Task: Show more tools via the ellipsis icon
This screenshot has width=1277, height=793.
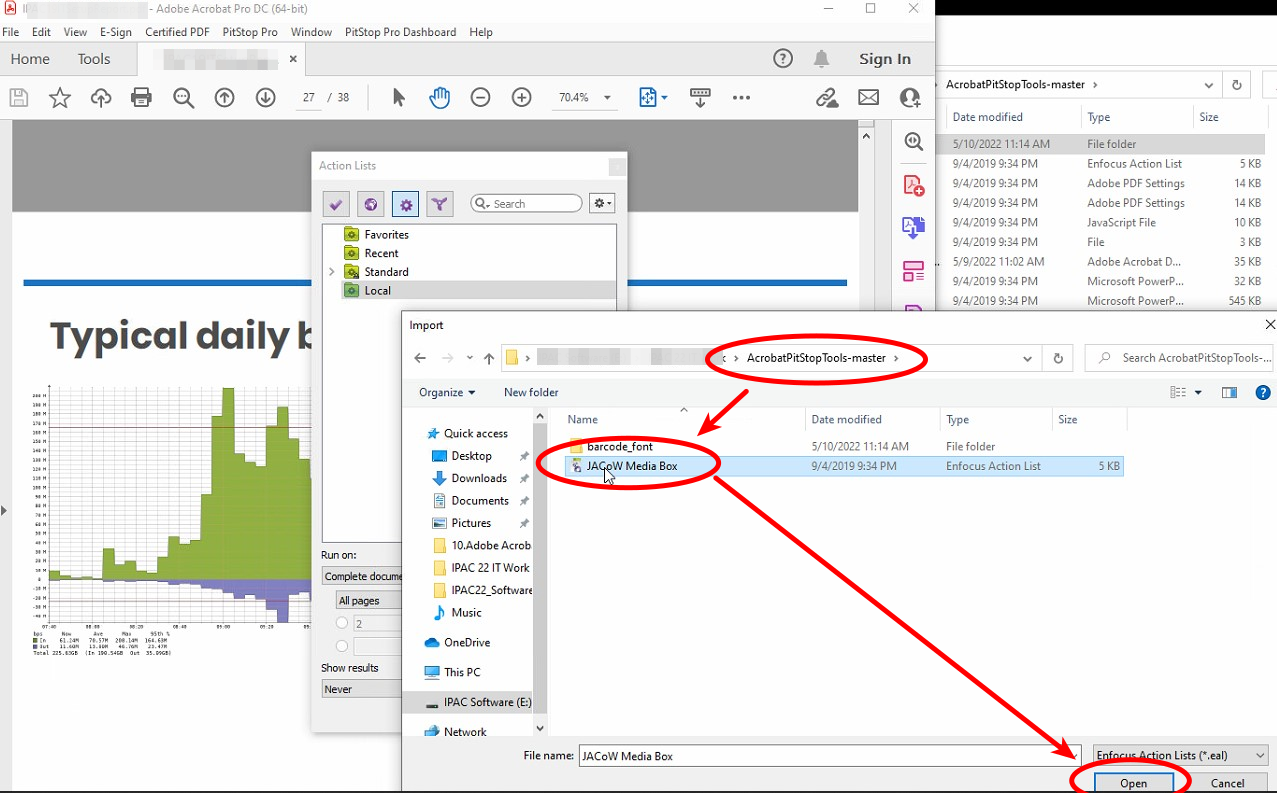Action: pos(741,97)
